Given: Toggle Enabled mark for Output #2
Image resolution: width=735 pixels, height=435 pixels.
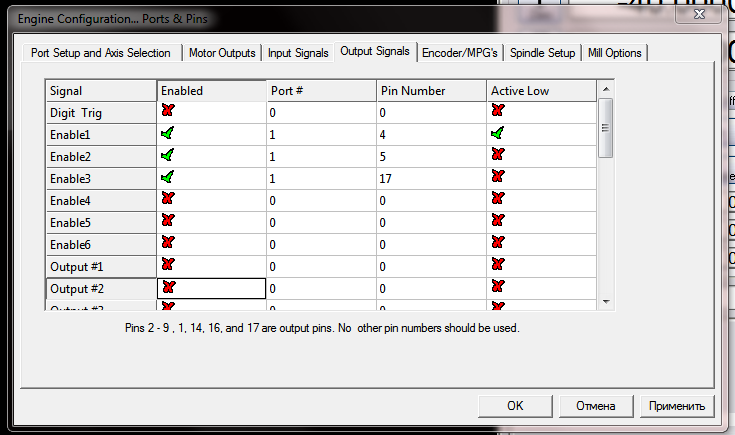Looking at the screenshot, I should 169,287.
